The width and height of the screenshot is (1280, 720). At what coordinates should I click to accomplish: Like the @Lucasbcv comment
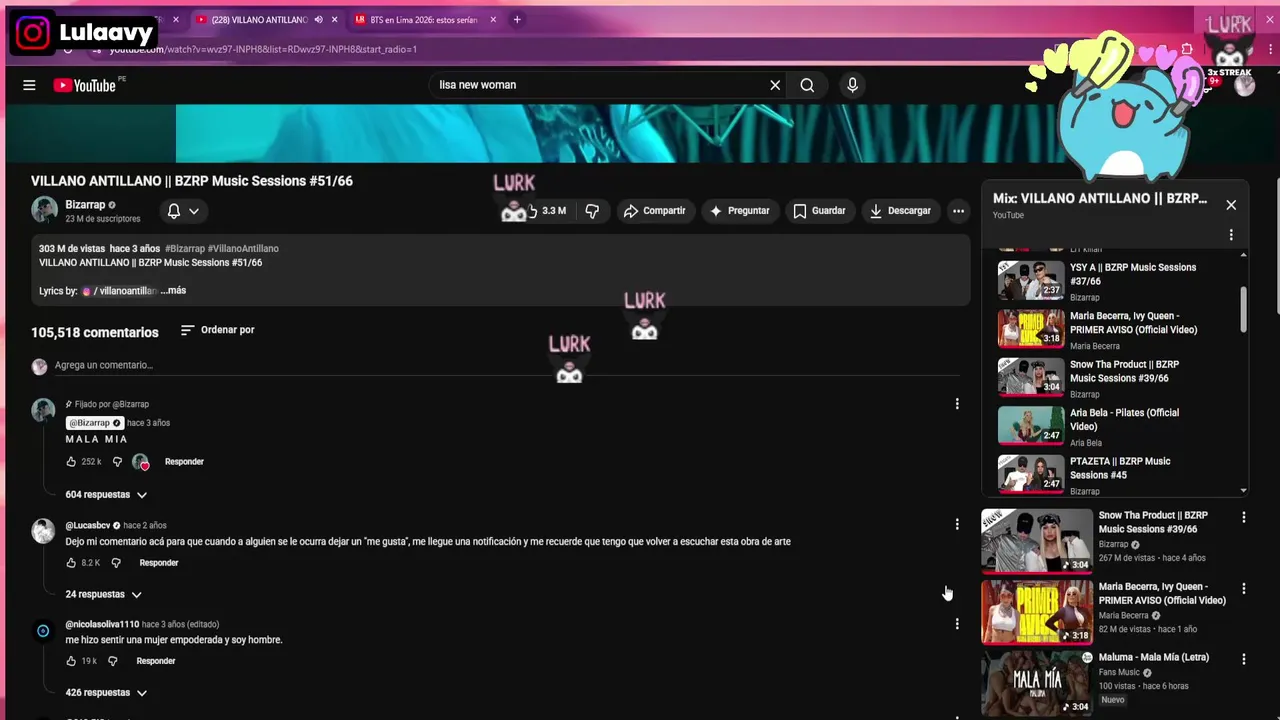click(71, 563)
